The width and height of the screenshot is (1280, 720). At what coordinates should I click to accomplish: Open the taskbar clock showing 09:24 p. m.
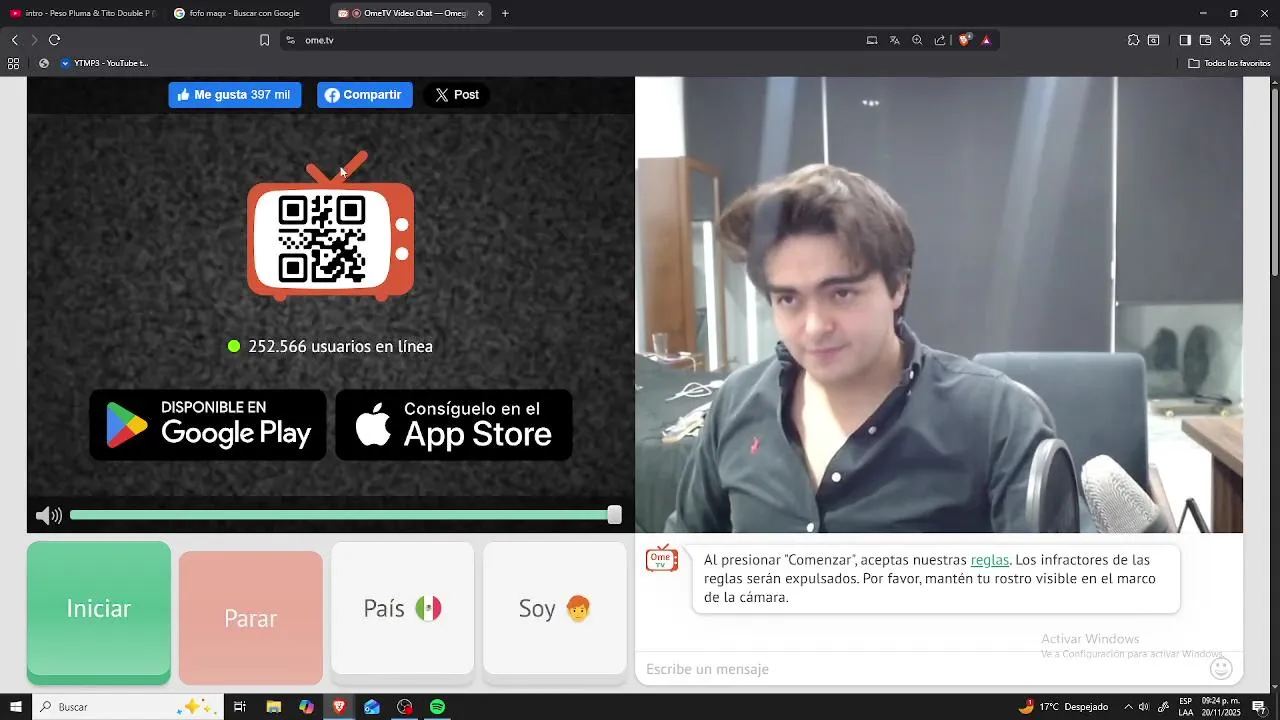[1221, 707]
